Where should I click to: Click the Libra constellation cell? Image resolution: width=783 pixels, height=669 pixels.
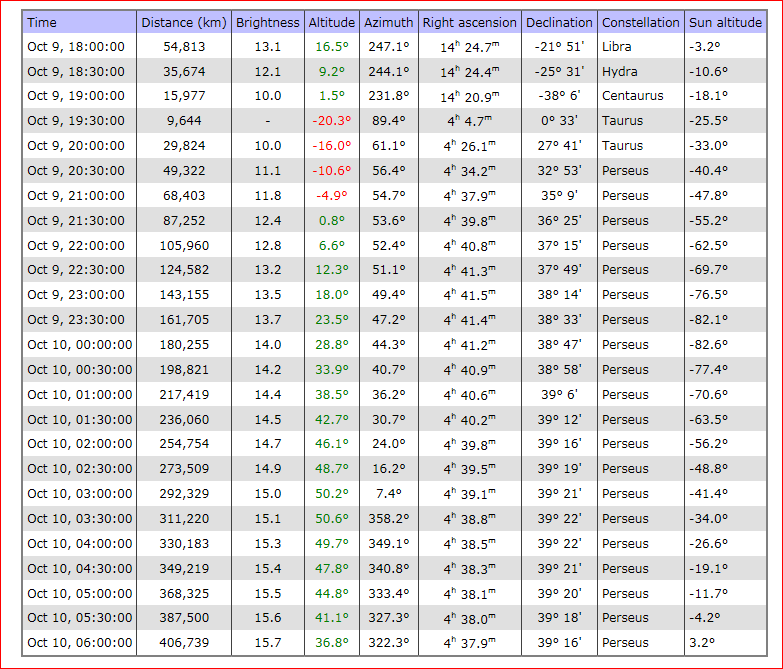[617, 46]
